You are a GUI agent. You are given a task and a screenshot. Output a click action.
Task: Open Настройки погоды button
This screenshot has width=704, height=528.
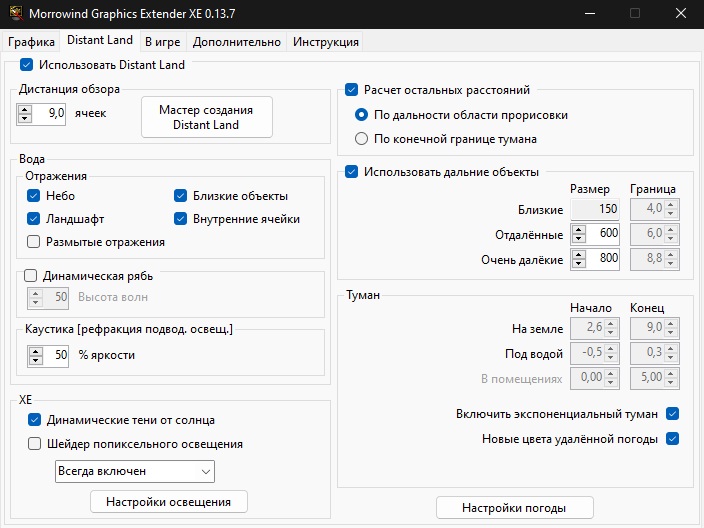pyautogui.click(x=514, y=508)
